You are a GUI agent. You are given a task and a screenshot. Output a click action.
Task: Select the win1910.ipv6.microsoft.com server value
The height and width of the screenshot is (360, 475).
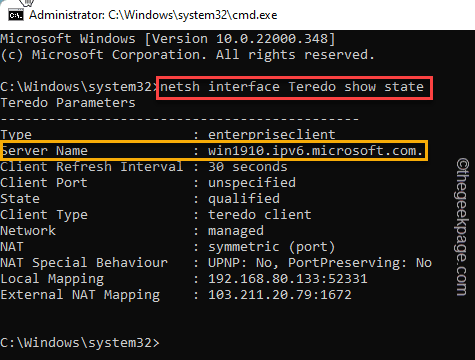(x=315, y=151)
